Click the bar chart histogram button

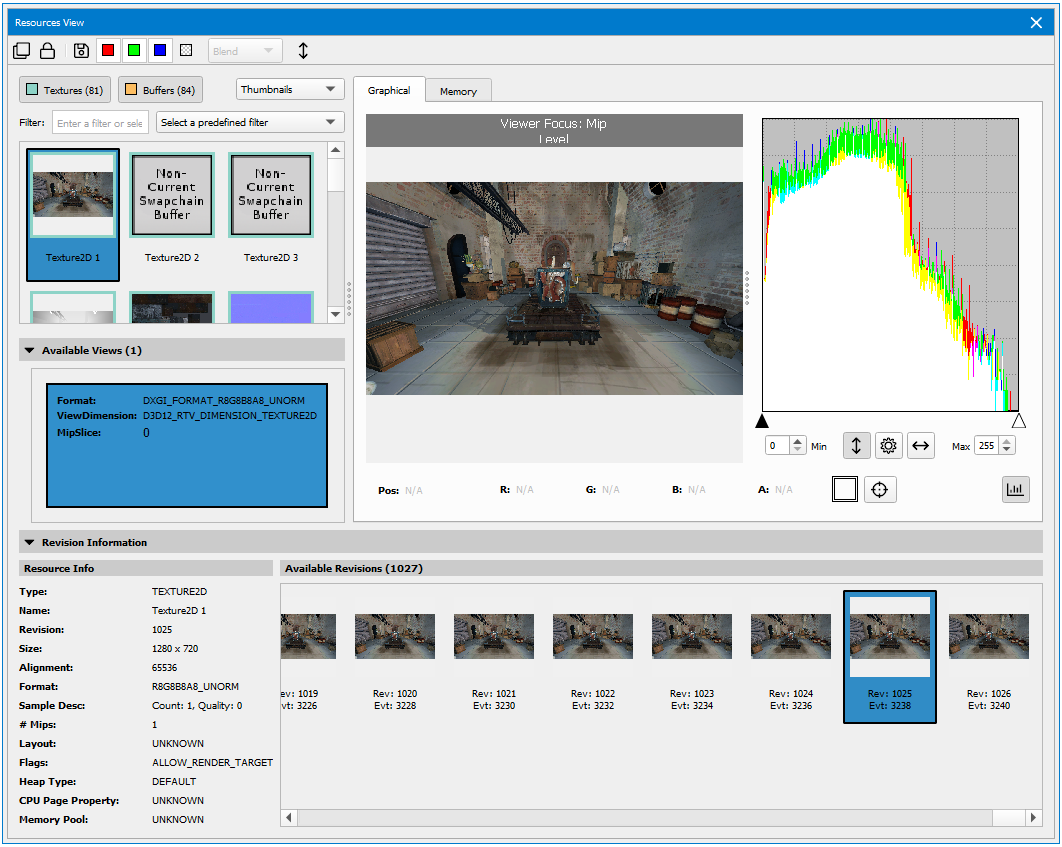1016,490
